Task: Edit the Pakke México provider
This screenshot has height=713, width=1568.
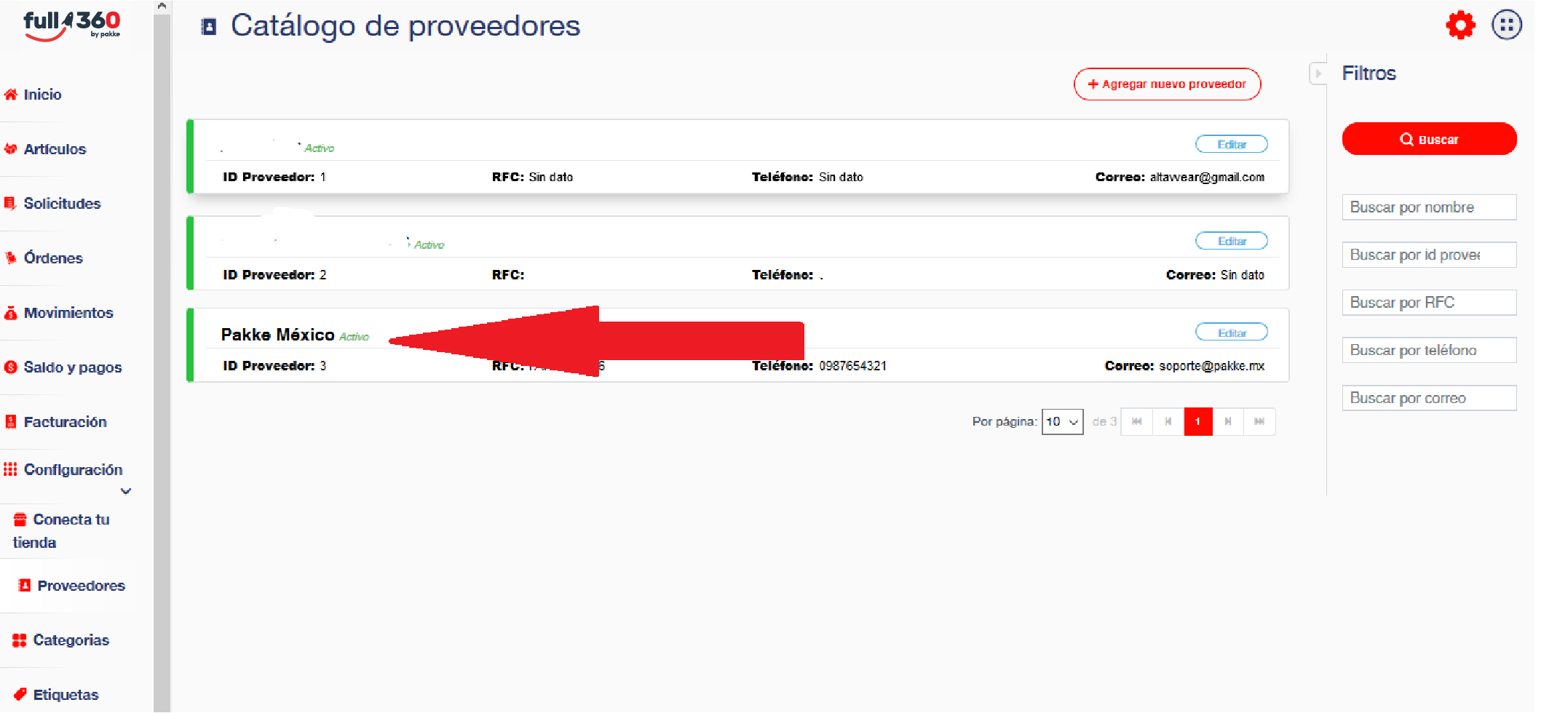Action: 1231,332
